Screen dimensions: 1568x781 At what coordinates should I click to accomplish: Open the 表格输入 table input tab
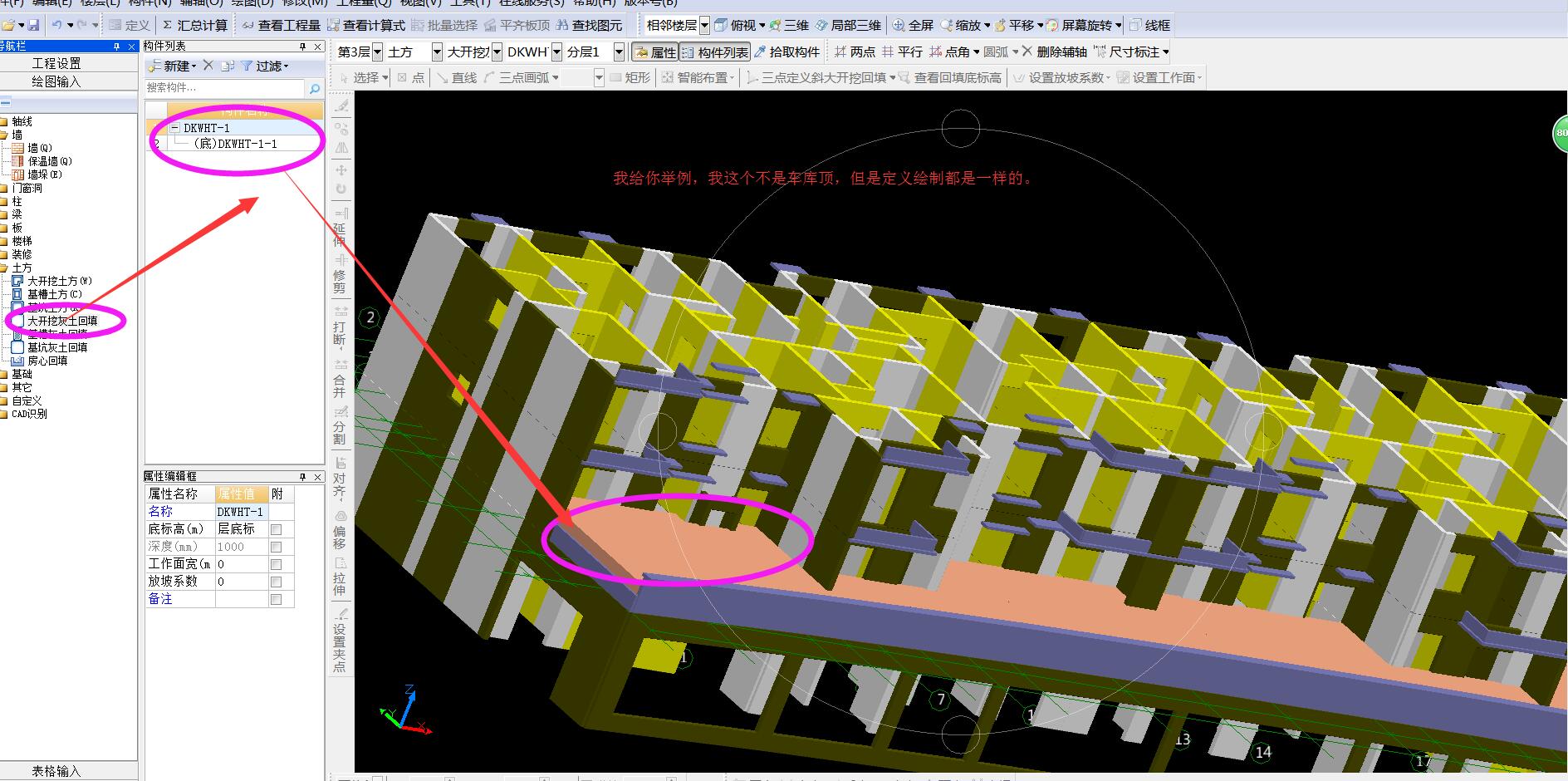pyautogui.click(x=56, y=771)
